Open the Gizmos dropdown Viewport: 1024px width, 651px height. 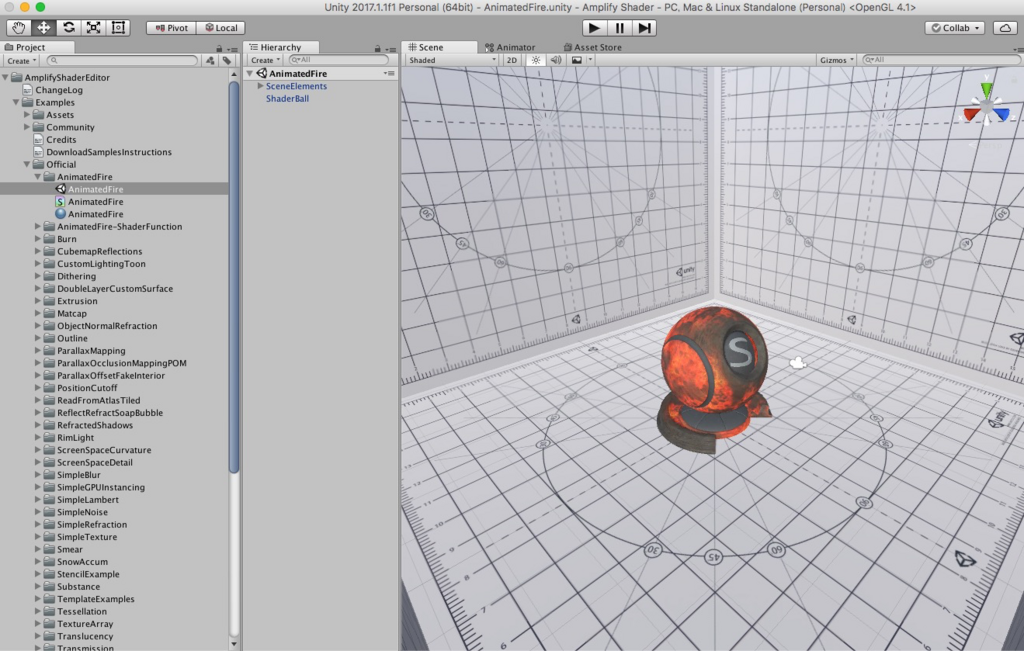[837, 59]
